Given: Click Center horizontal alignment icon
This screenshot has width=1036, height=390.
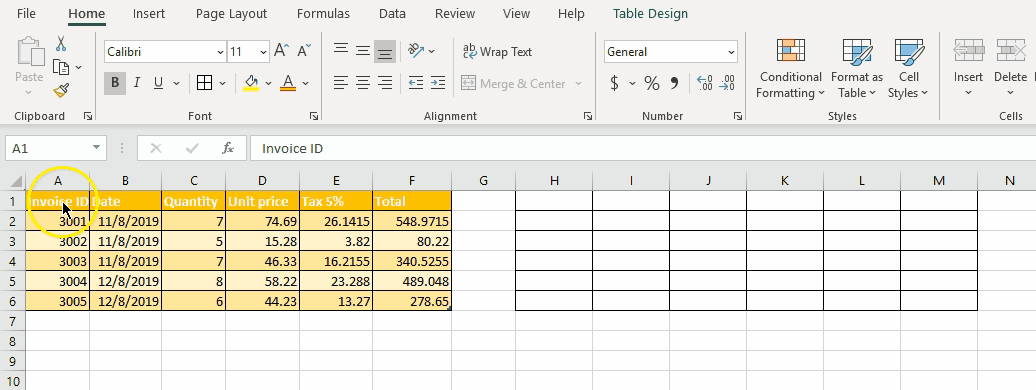Looking at the screenshot, I should click(x=363, y=83).
